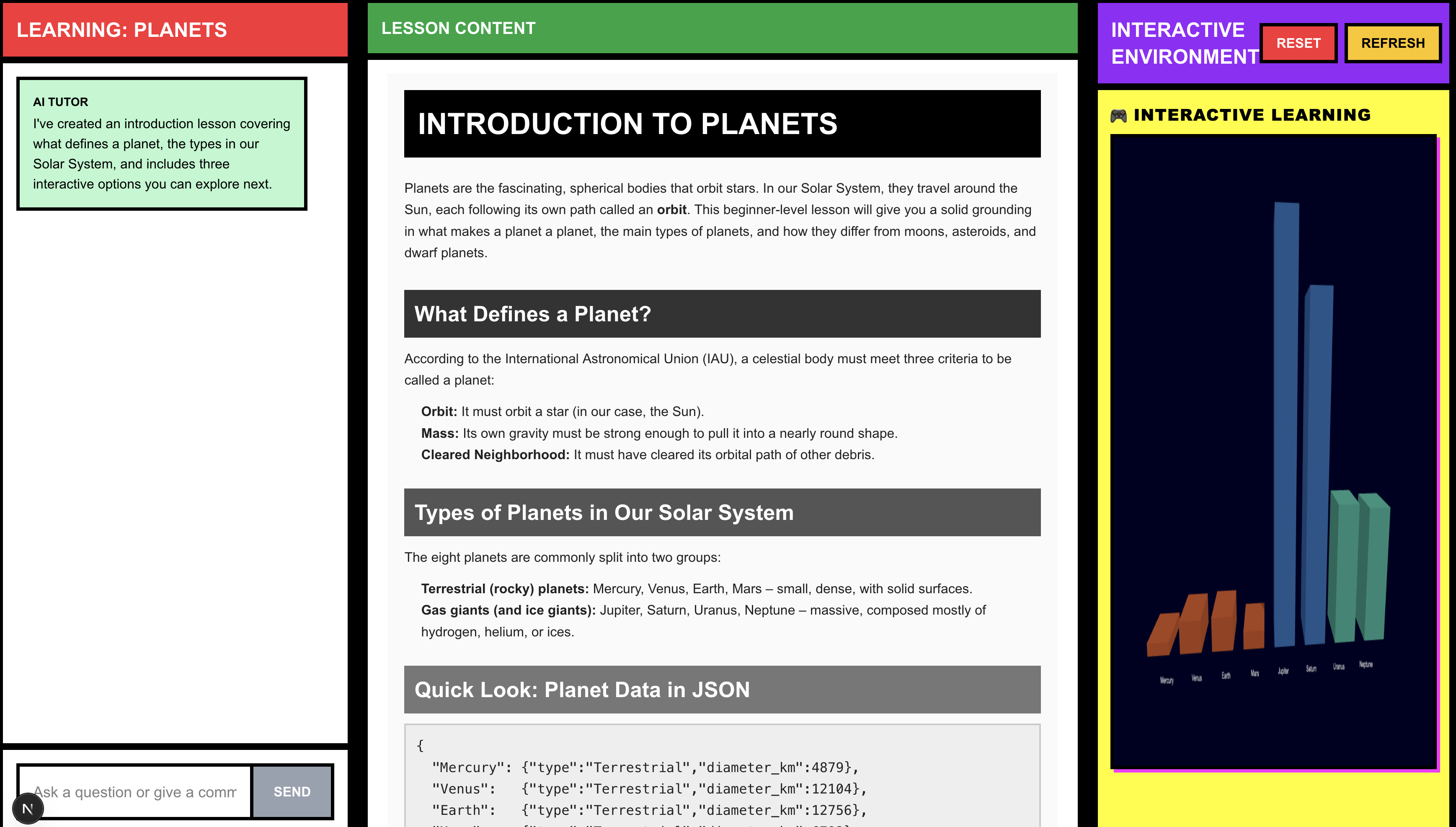Click the gamepad icon beside Interactive Learning
The image size is (1456, 827).
point(1118,116)
